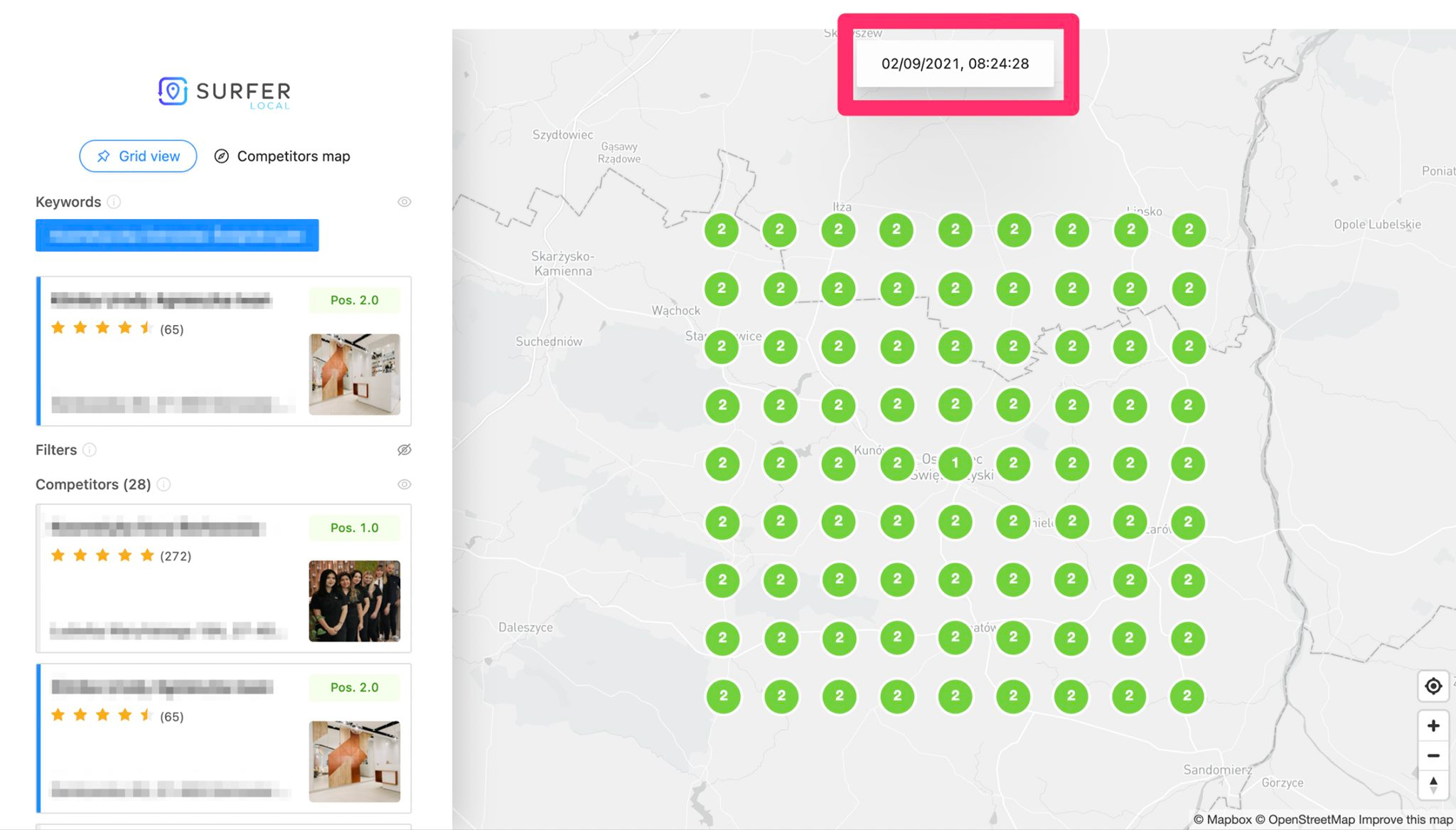Viewport: 1456px width, 830px height.
Task: Click the info icon beside Keywords
Action: tap(114, 202)
